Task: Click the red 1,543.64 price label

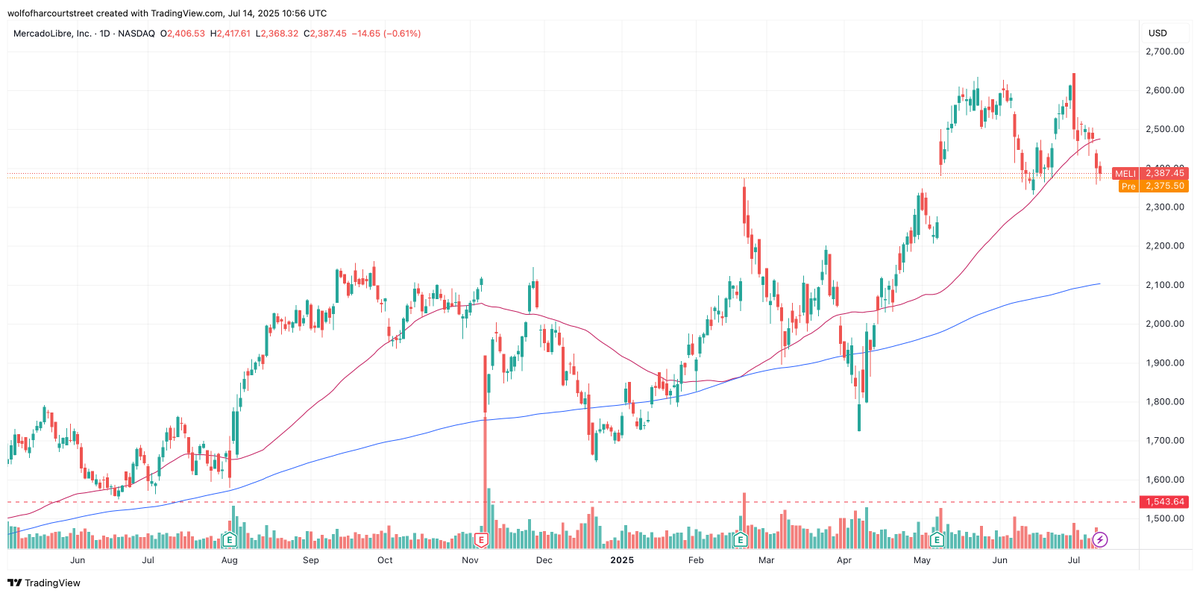Action: pyautogui.click(x=1165, y=502)
